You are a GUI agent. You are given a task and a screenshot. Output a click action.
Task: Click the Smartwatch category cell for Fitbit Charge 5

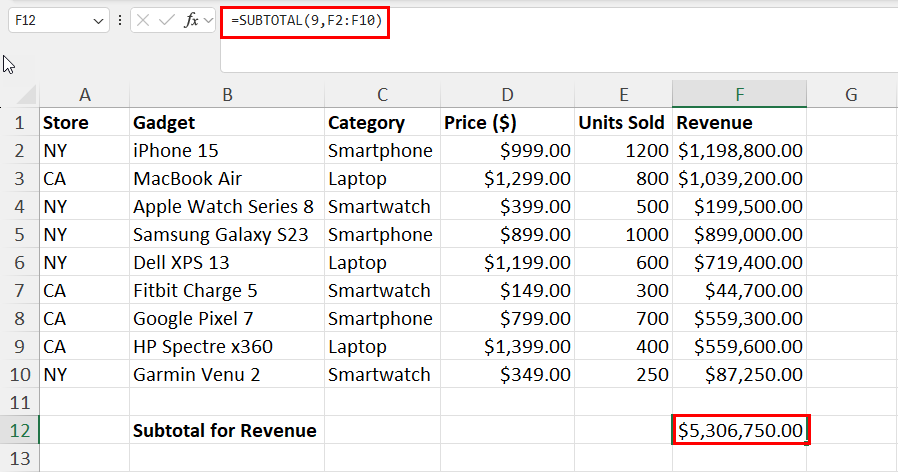pyautogui.click(x=383, y=290)
